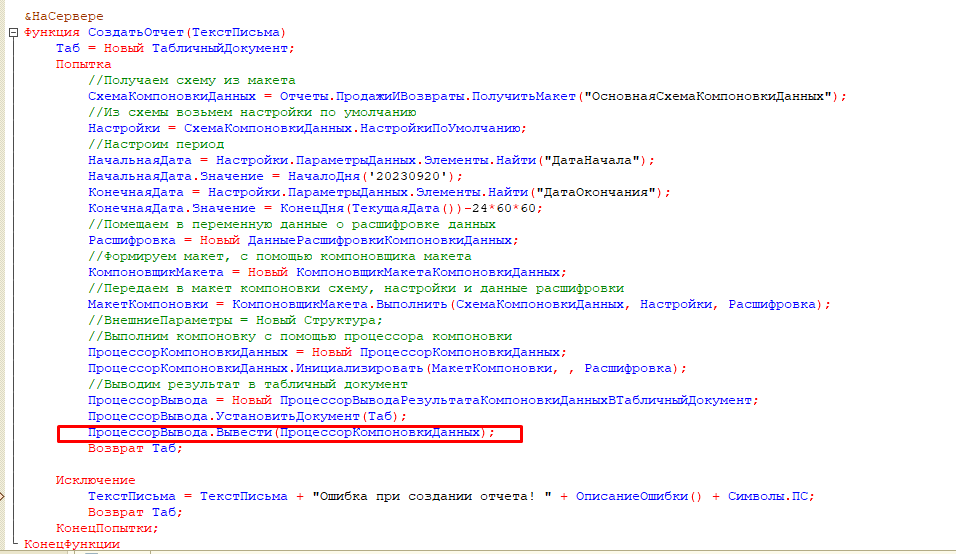Click the string "ДатаНачала"
The height and width of the screenshot is (554, 956).
click(x=591, y=160)
